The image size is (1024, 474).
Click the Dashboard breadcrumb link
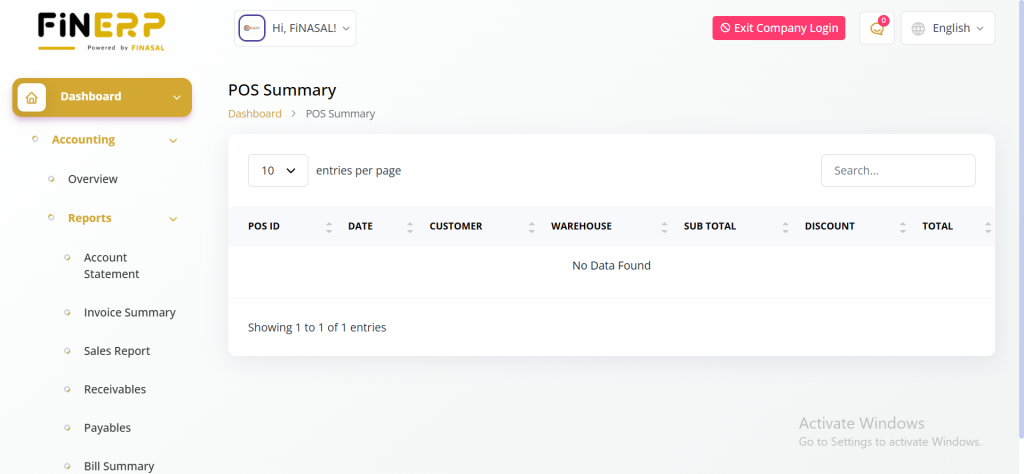click(255, 114)
